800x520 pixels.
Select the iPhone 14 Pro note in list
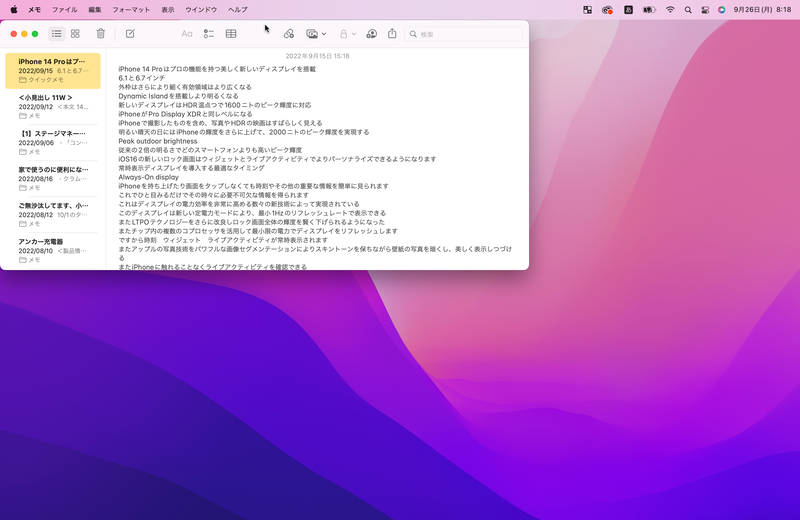click(53, 70)
